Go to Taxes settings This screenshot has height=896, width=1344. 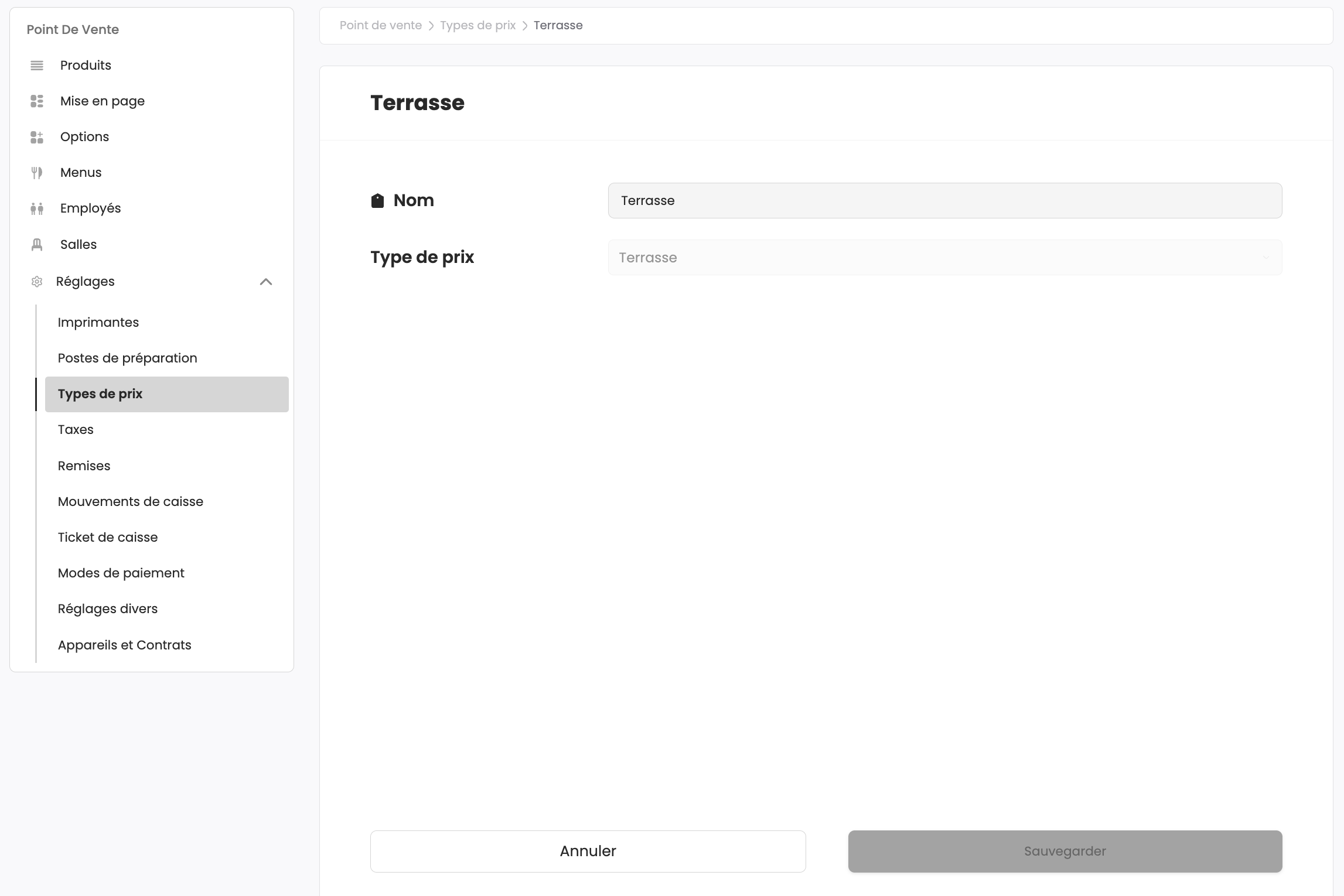pyautogui.click(x=76, y=430)
